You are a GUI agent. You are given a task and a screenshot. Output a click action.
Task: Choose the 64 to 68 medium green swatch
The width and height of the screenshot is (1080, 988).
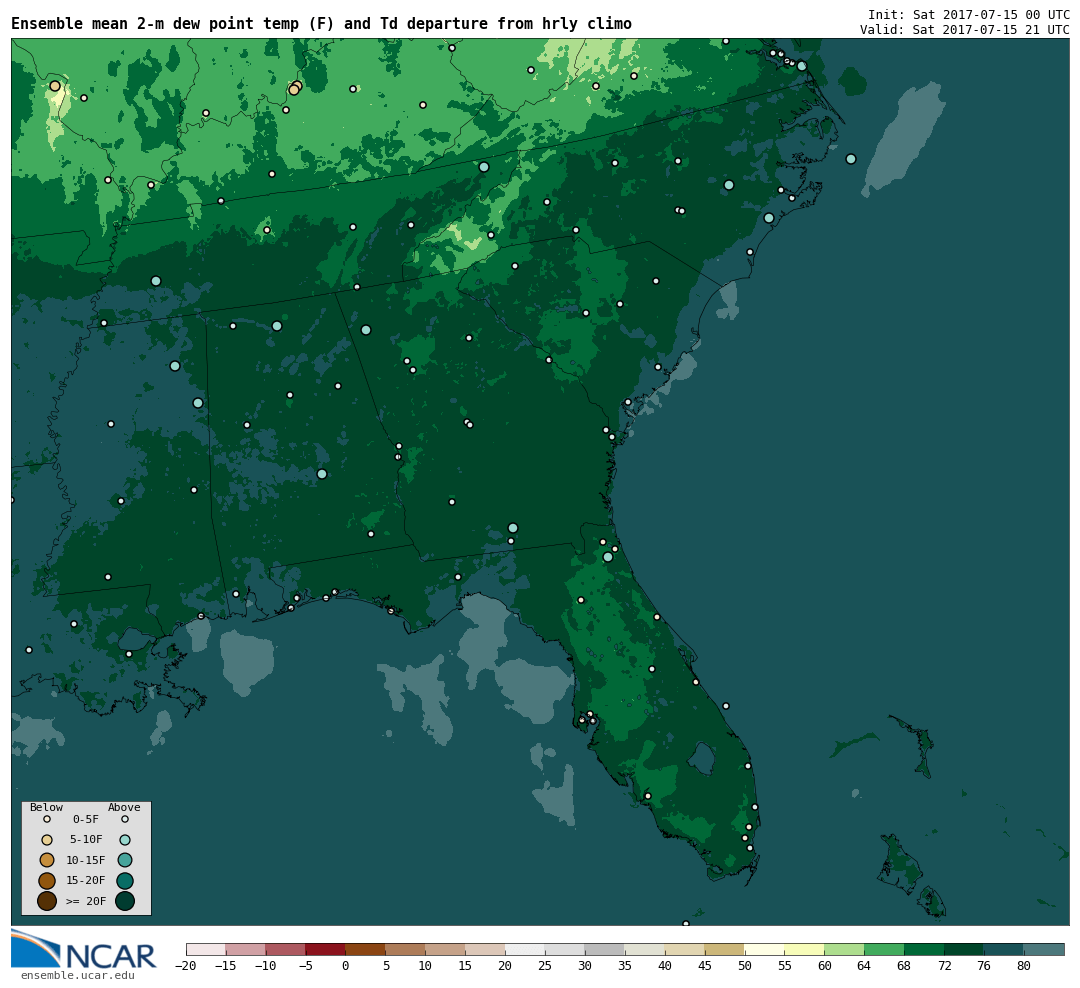coord(885,949)
